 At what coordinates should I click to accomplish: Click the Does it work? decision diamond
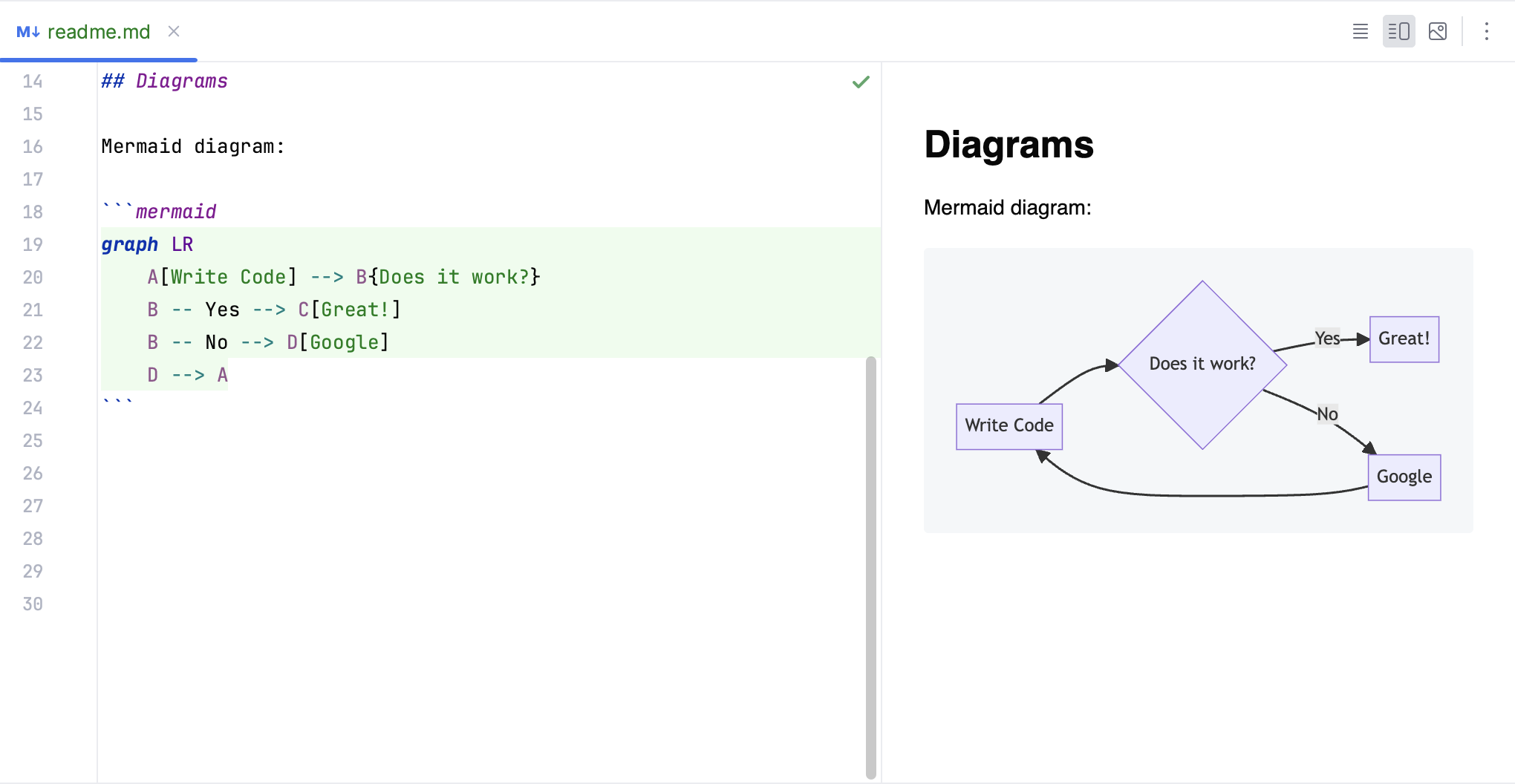[1202, 363]
